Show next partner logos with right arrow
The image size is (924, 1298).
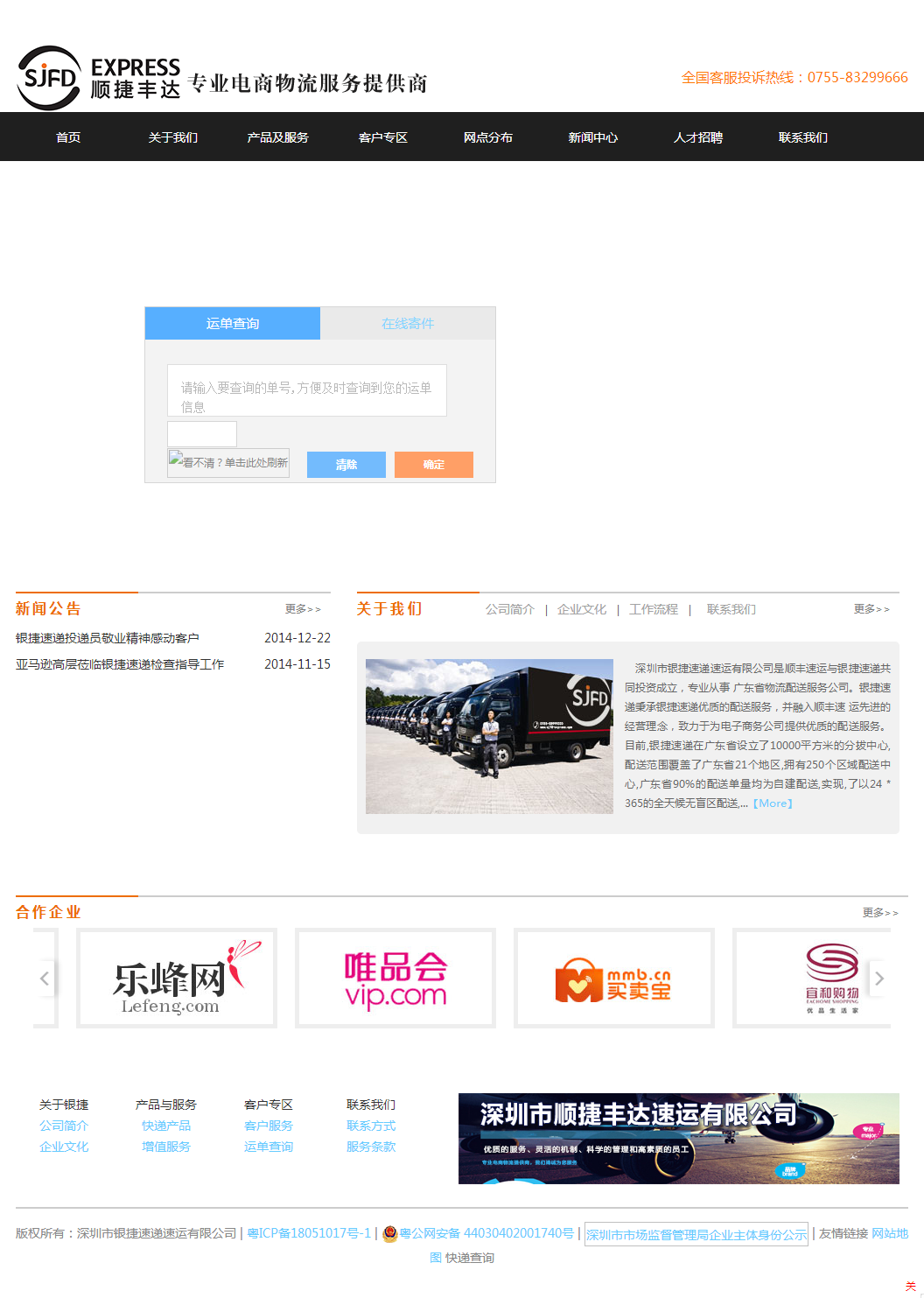click(879, 979)
